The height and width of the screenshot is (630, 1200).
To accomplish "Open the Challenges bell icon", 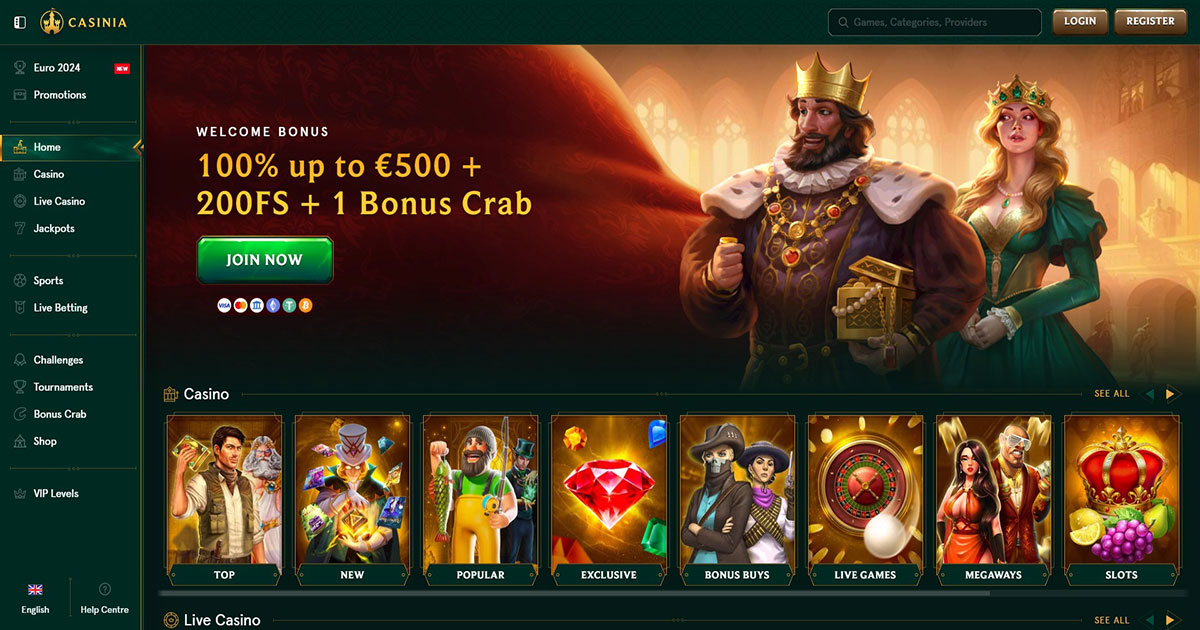I will (20, 360).
